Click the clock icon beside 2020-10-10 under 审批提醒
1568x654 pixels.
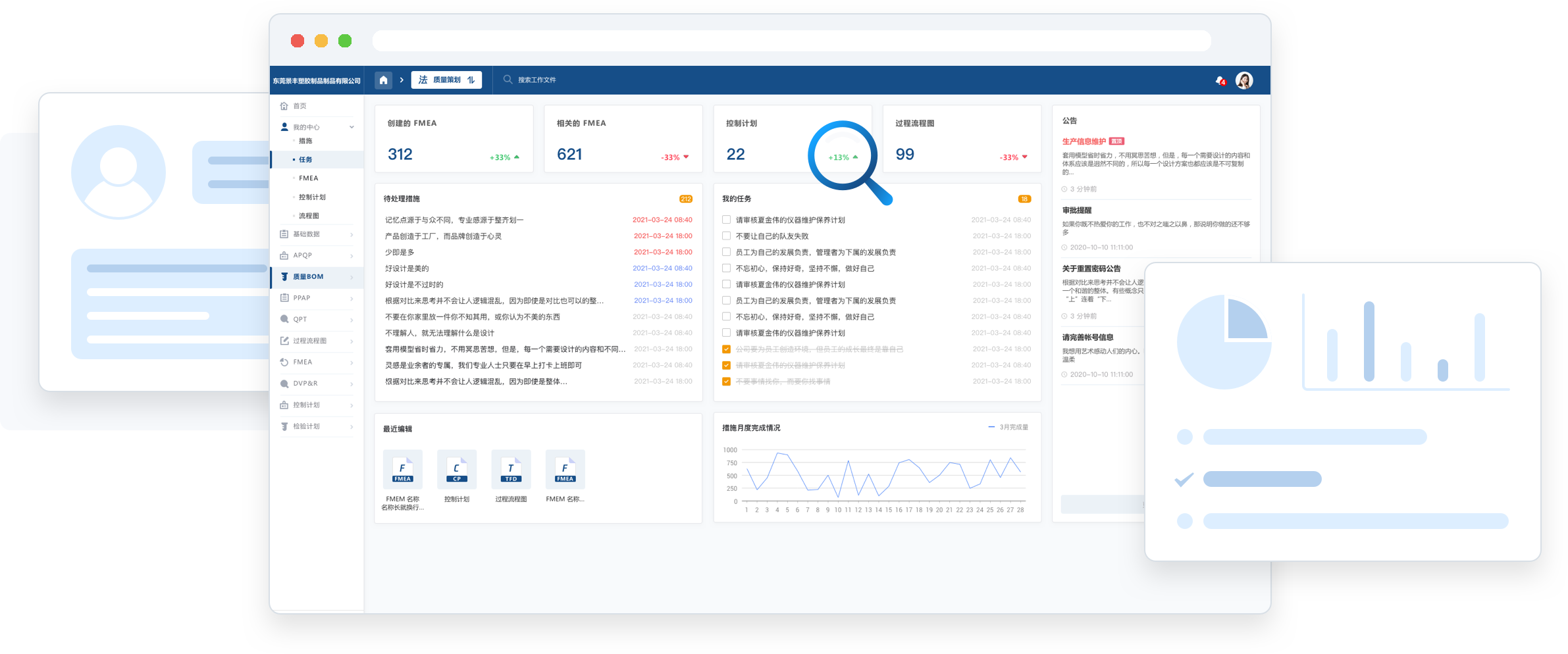coord(1064,247)
